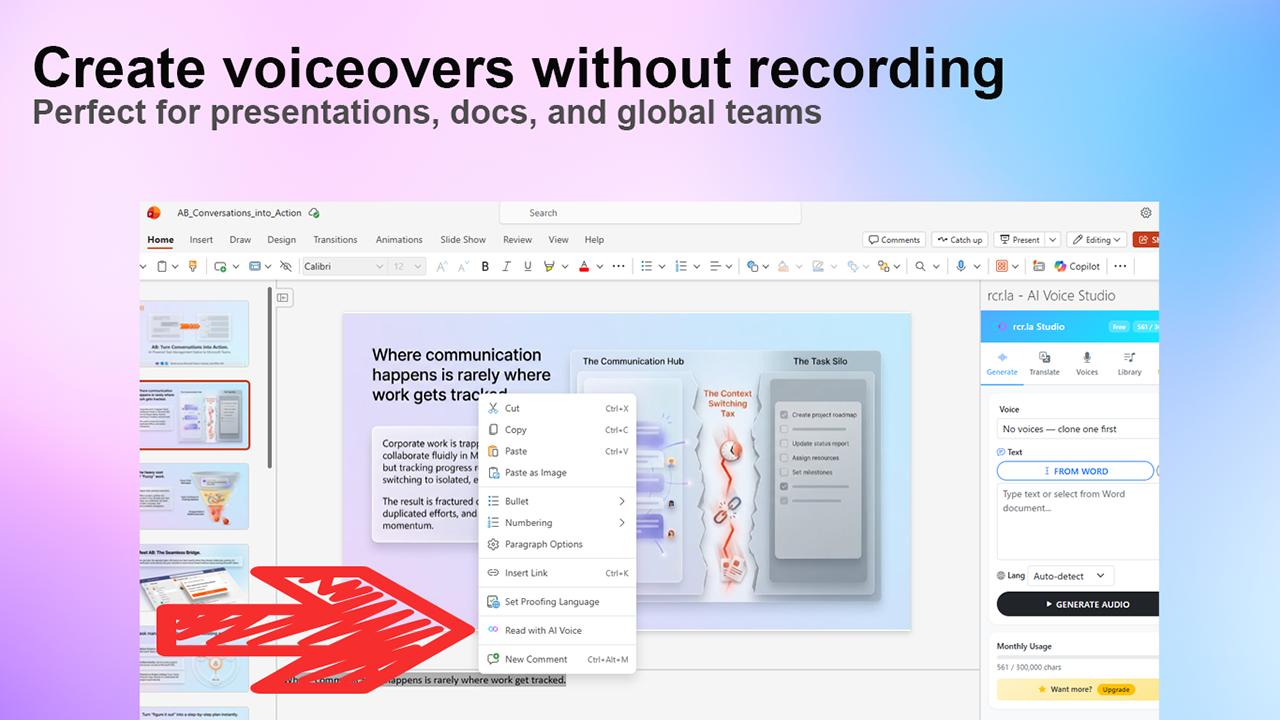1280x720 pixels.
Task: Open the settings gear icon
Action: (x=1146, y=212)
